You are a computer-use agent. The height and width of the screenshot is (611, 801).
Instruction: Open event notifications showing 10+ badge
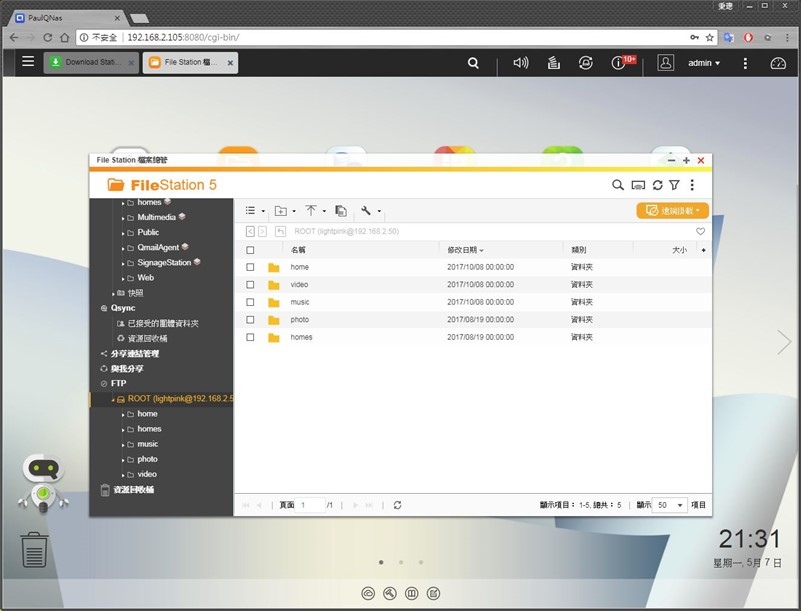619,62
